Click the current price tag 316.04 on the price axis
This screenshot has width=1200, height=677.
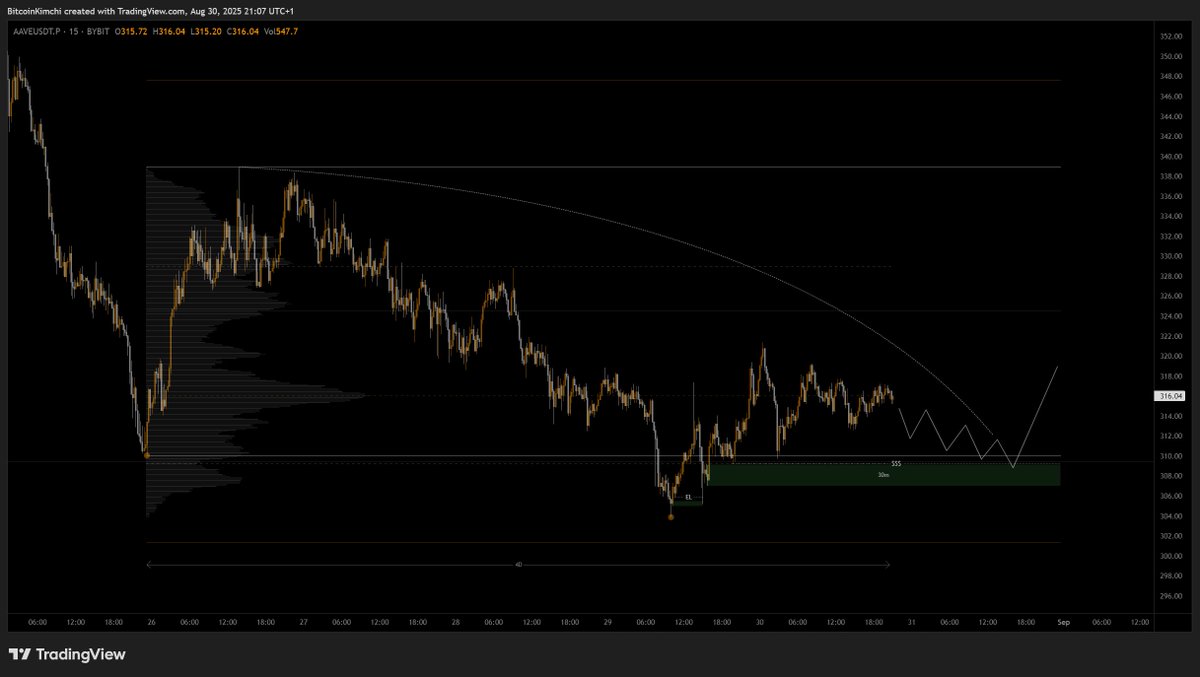(1169, 396)
